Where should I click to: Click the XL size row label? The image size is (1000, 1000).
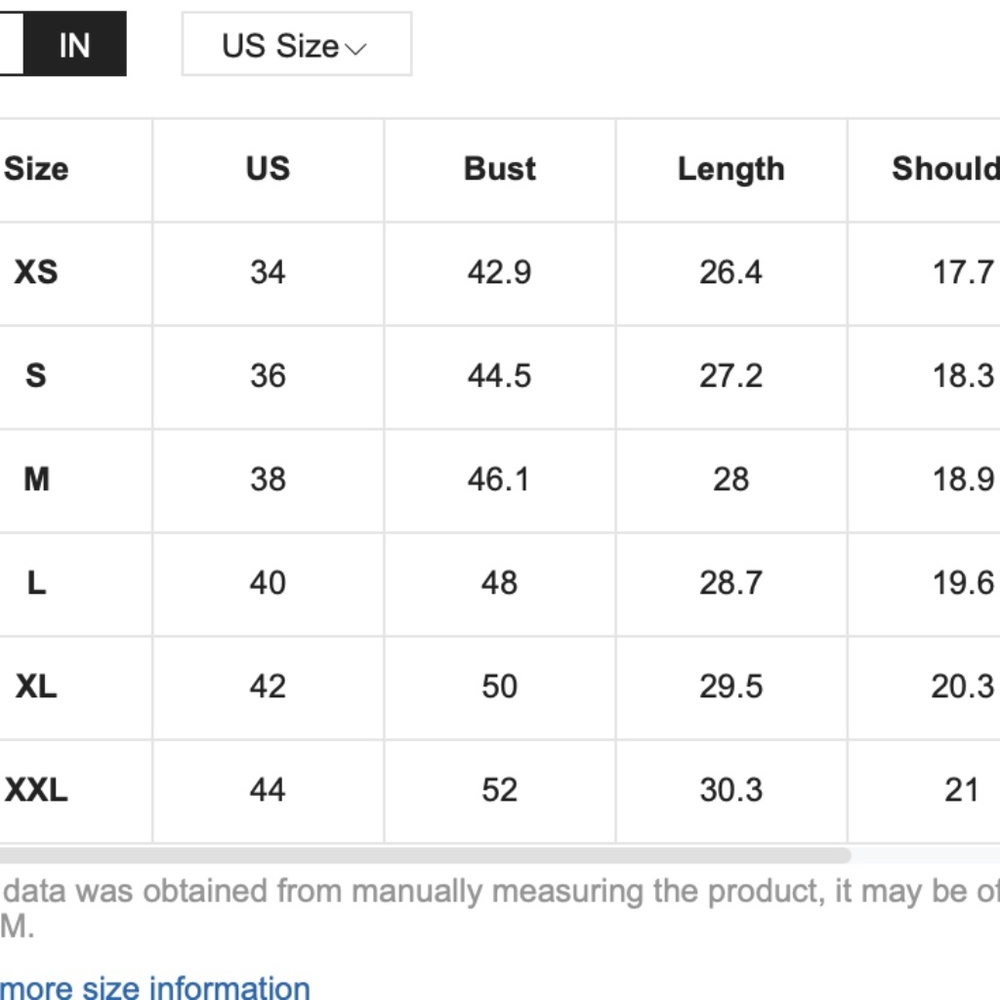pos(36,686)
